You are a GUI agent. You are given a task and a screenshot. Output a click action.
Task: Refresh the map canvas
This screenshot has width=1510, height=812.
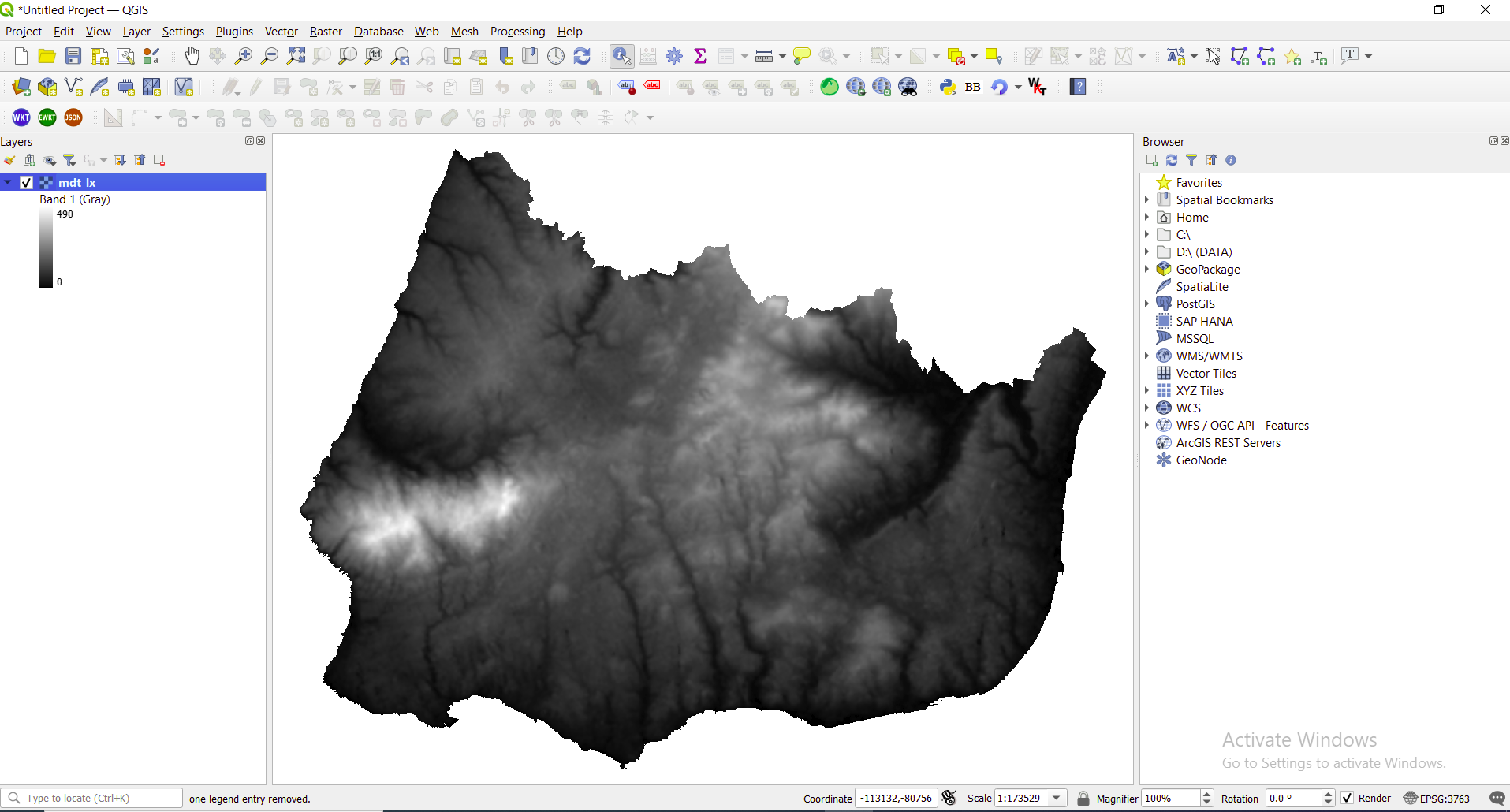point(582,56)
